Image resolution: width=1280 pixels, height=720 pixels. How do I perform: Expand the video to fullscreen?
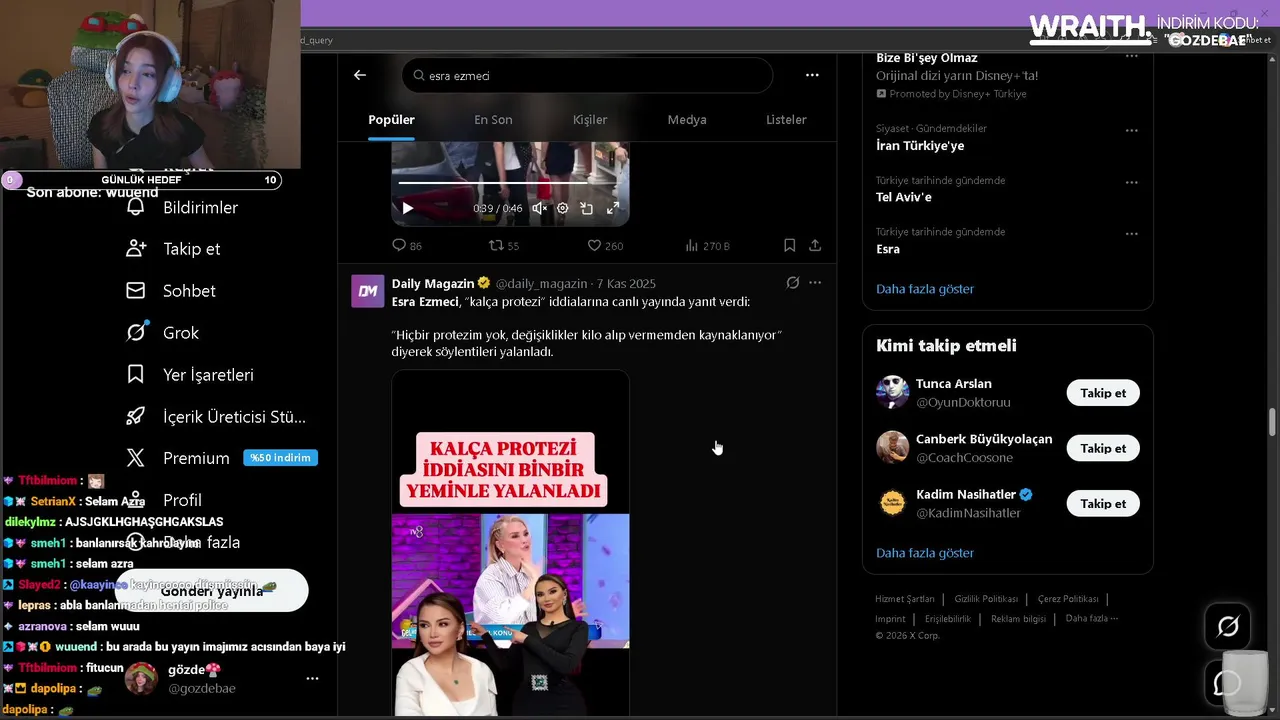click(x=613, y=208)
